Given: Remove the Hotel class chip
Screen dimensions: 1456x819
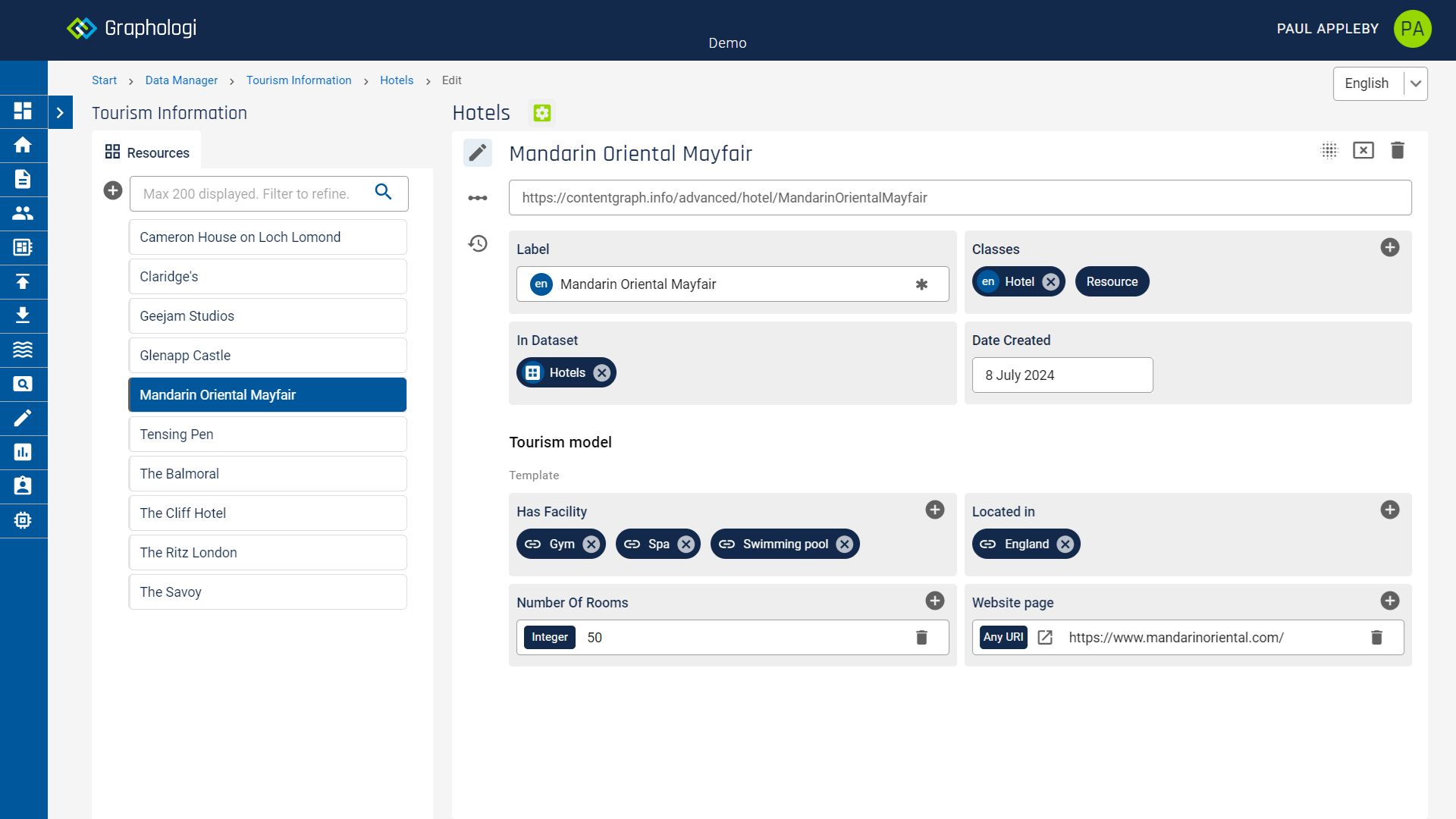Looking at the screenshot, I should pyautogui.click(x=1050, y=282).
